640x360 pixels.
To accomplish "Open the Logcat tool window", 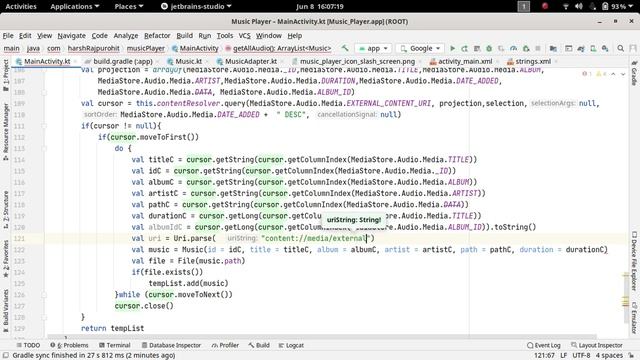I will click(x=291, y=345).
